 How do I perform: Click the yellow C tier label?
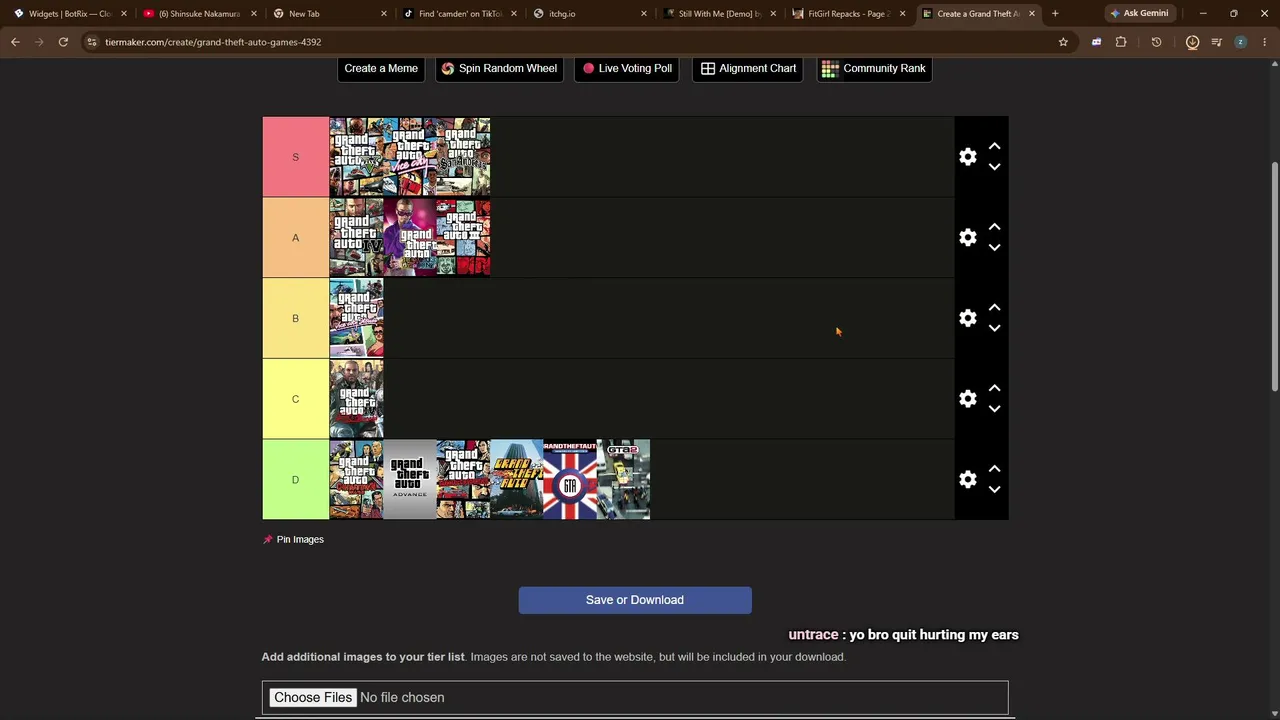(x=295, y=399)
